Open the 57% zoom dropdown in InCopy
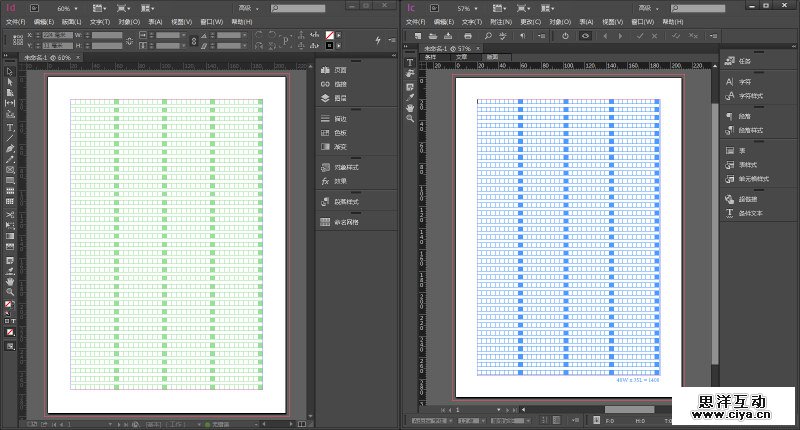 point(471,7)
